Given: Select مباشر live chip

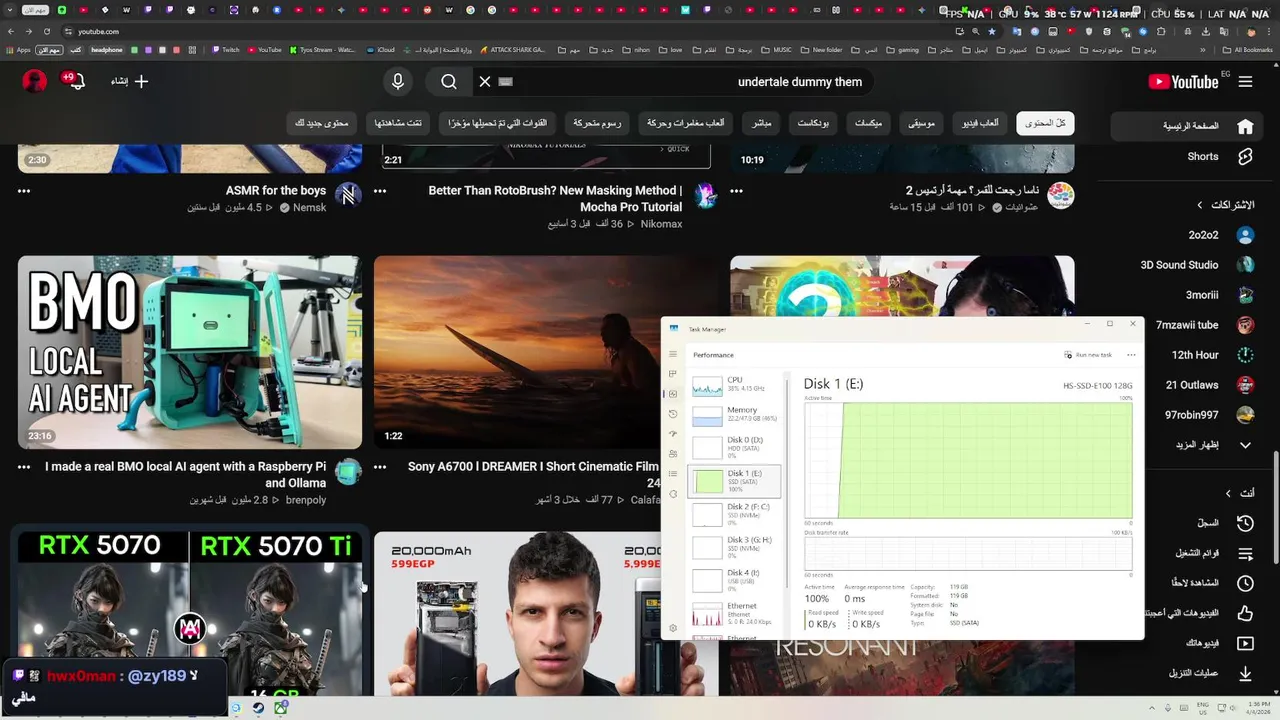Looking at the screenshot, I should (761, 123).
